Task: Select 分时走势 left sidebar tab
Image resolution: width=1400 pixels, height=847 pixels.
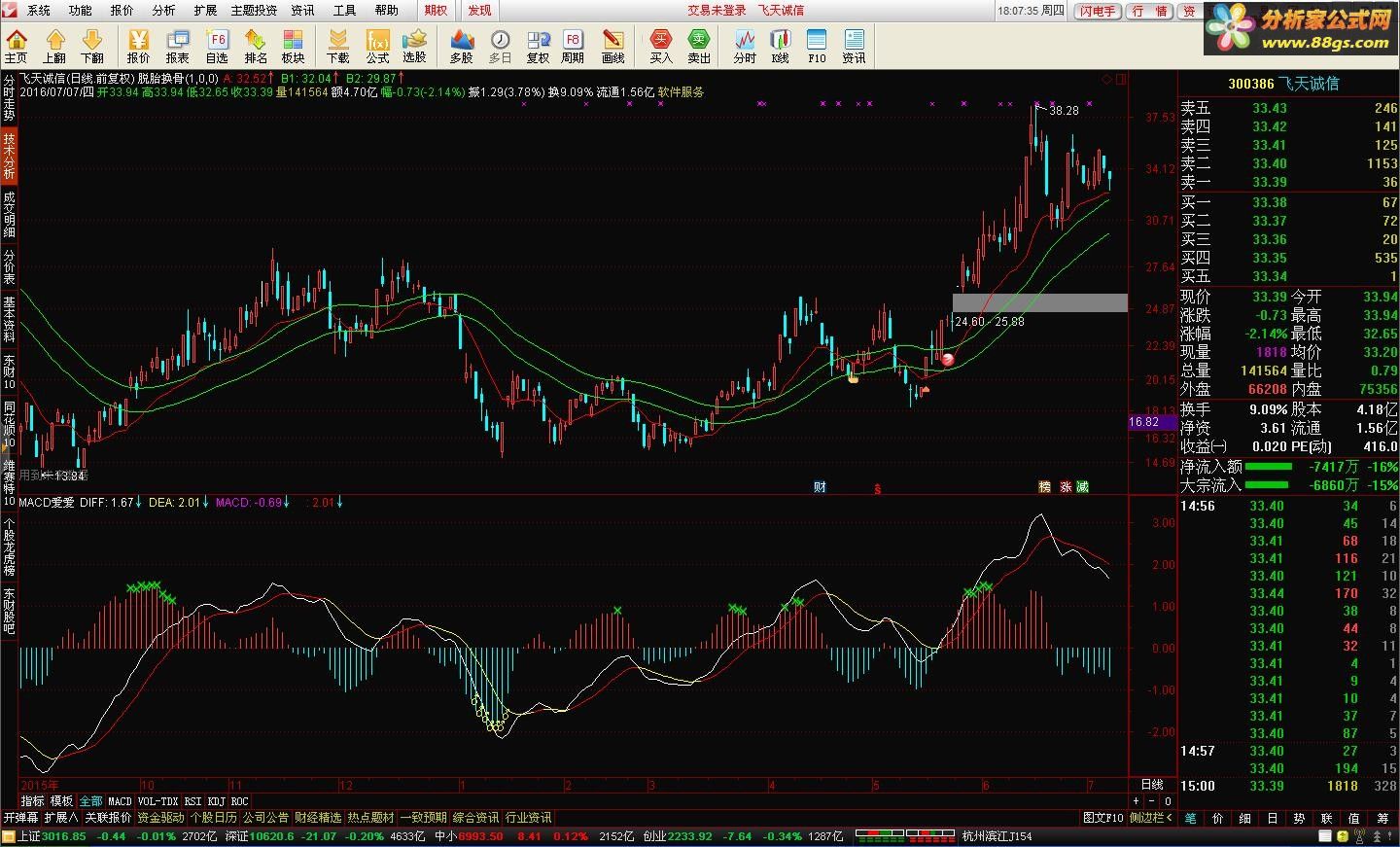Action: (x=9, y=97)
